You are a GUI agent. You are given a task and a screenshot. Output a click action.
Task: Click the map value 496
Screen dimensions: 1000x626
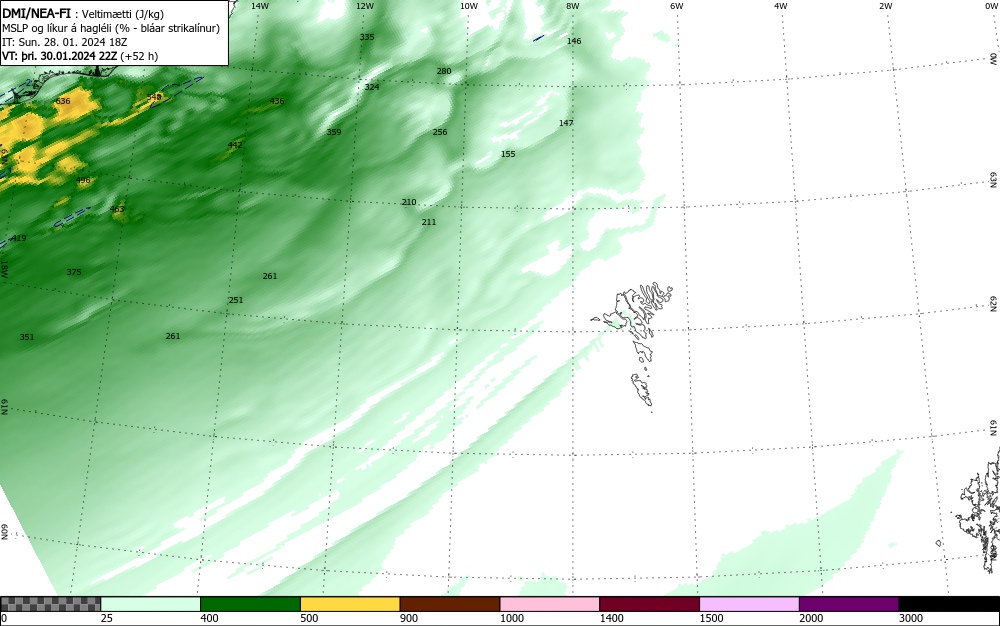[83, 180]
